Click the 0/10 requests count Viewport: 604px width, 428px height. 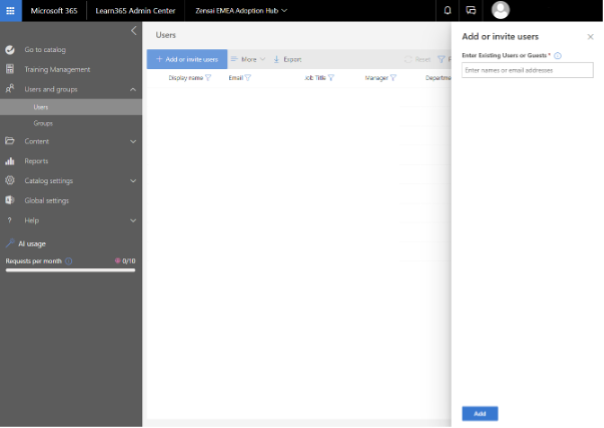coord(129,261)
